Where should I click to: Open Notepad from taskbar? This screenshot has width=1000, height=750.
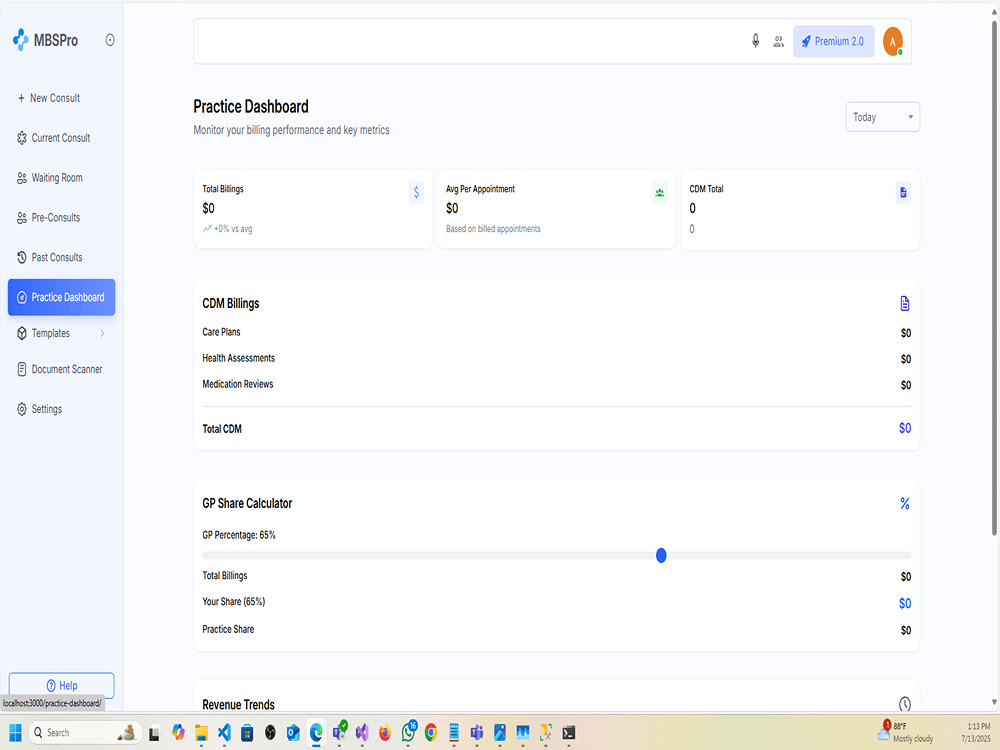tap(454, 733)
